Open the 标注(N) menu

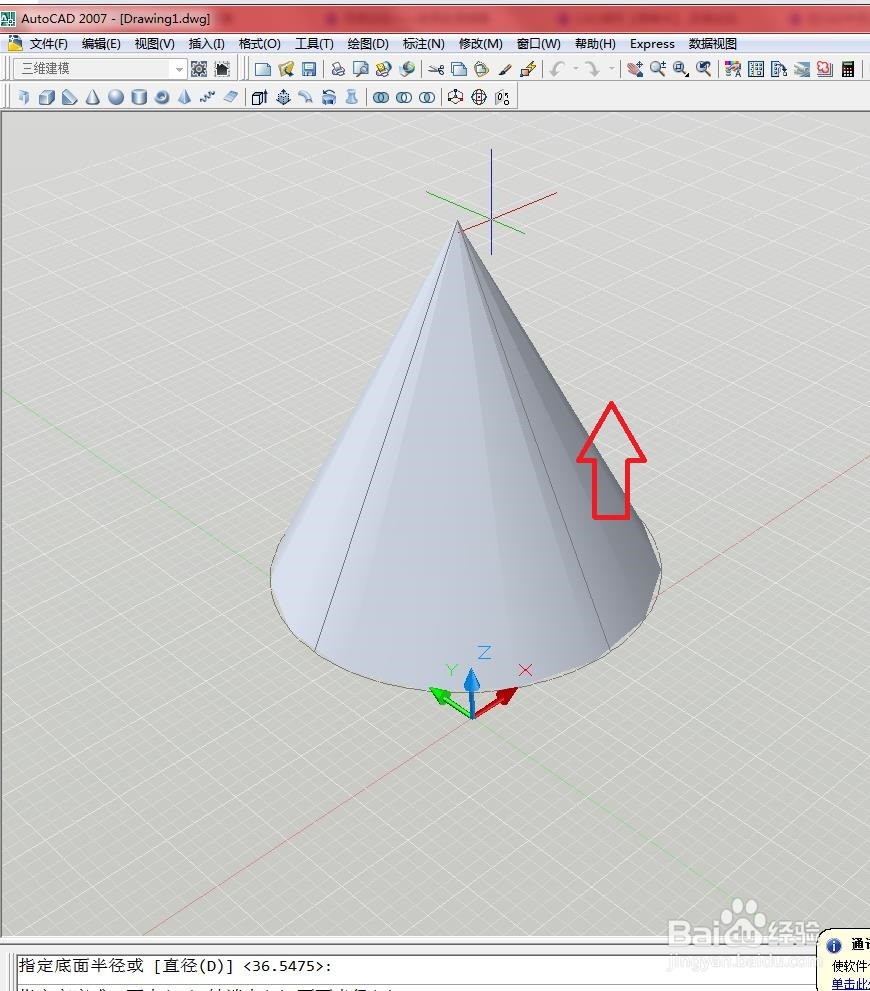click(x=423, y=44)
